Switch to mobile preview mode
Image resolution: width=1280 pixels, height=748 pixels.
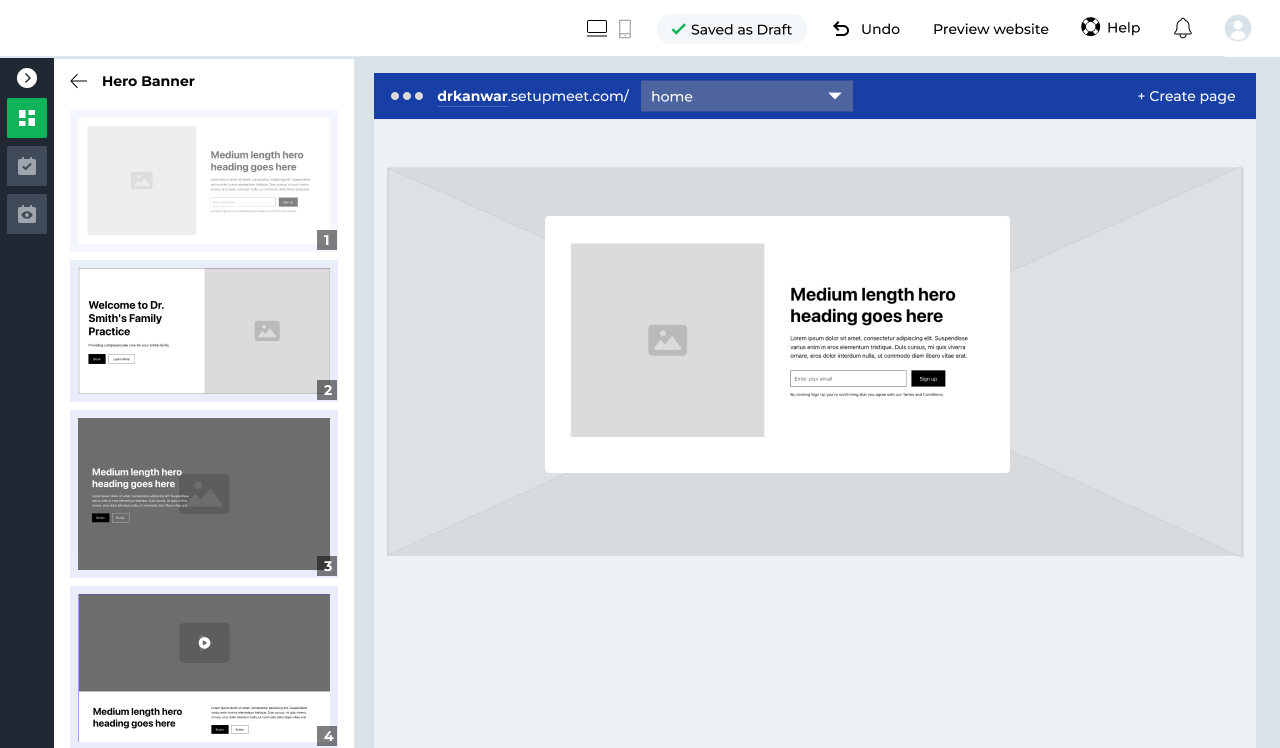(x=625, y=29)
